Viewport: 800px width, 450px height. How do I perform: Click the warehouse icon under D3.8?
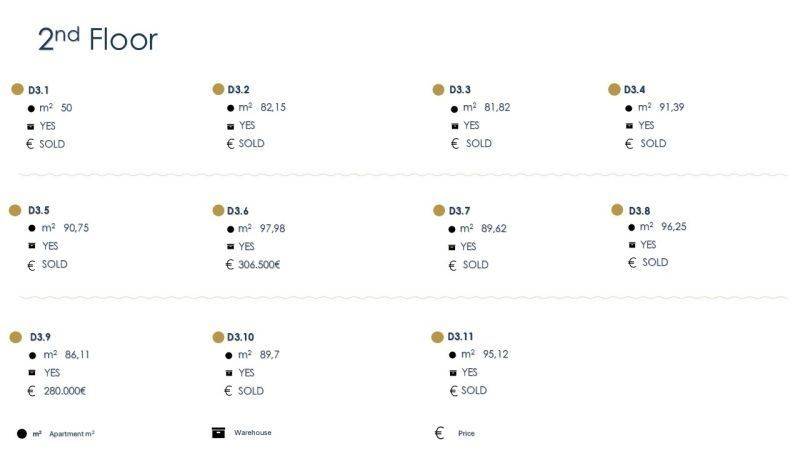(631, 245)
